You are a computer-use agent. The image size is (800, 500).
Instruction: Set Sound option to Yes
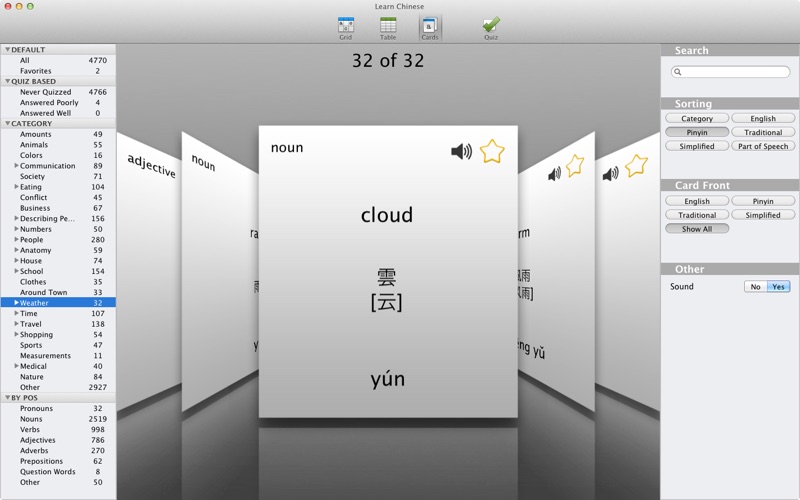(x=778, y=287)
